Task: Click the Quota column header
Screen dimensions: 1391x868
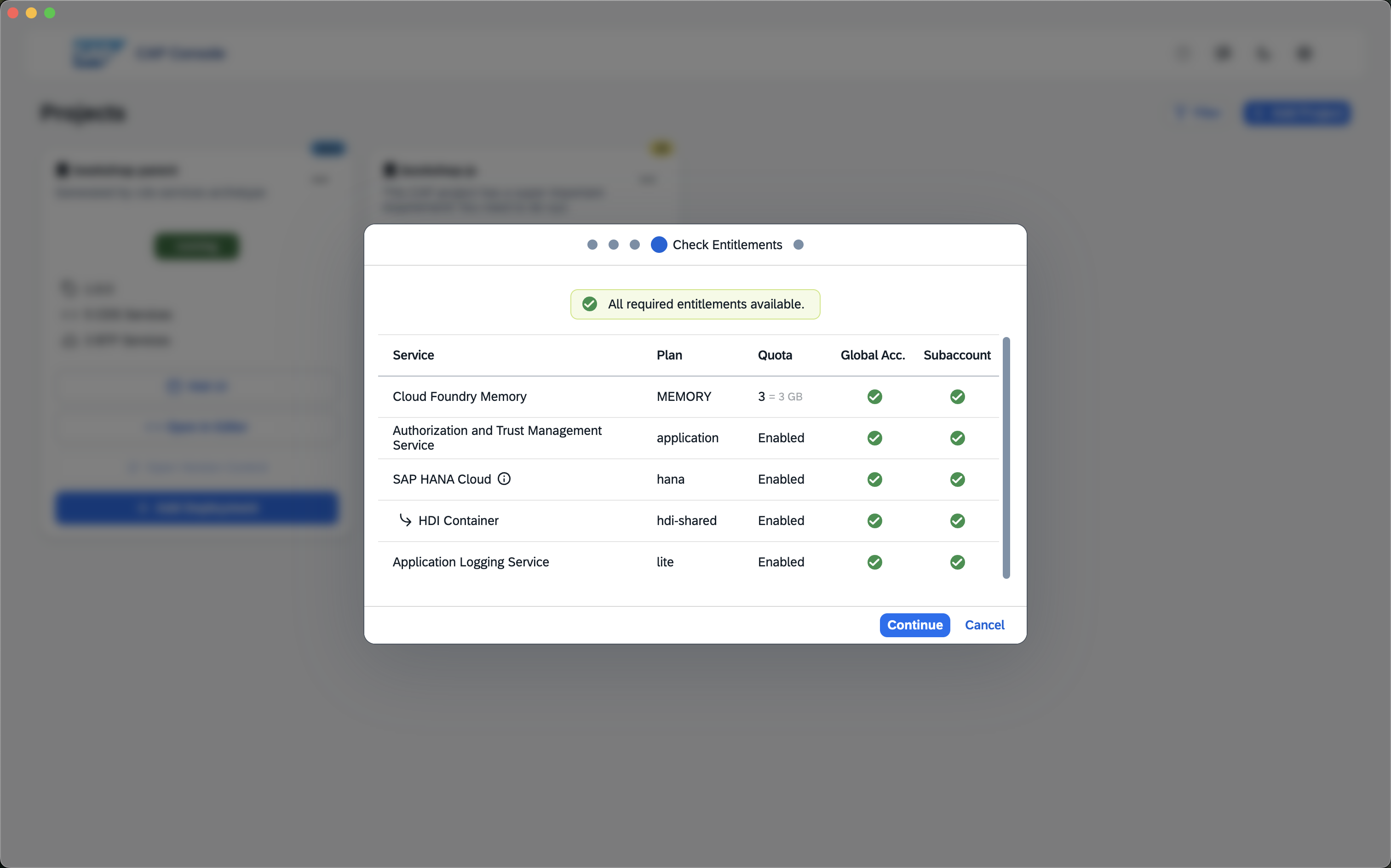Action: (774, 355)
